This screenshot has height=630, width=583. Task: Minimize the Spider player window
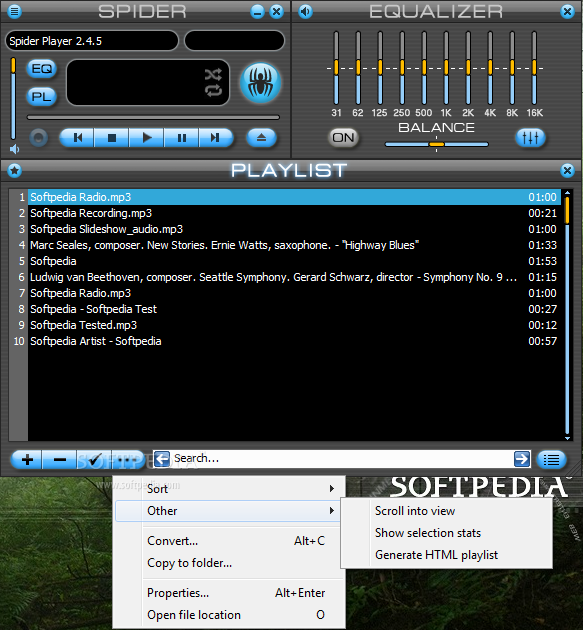[x=257, y=11]
